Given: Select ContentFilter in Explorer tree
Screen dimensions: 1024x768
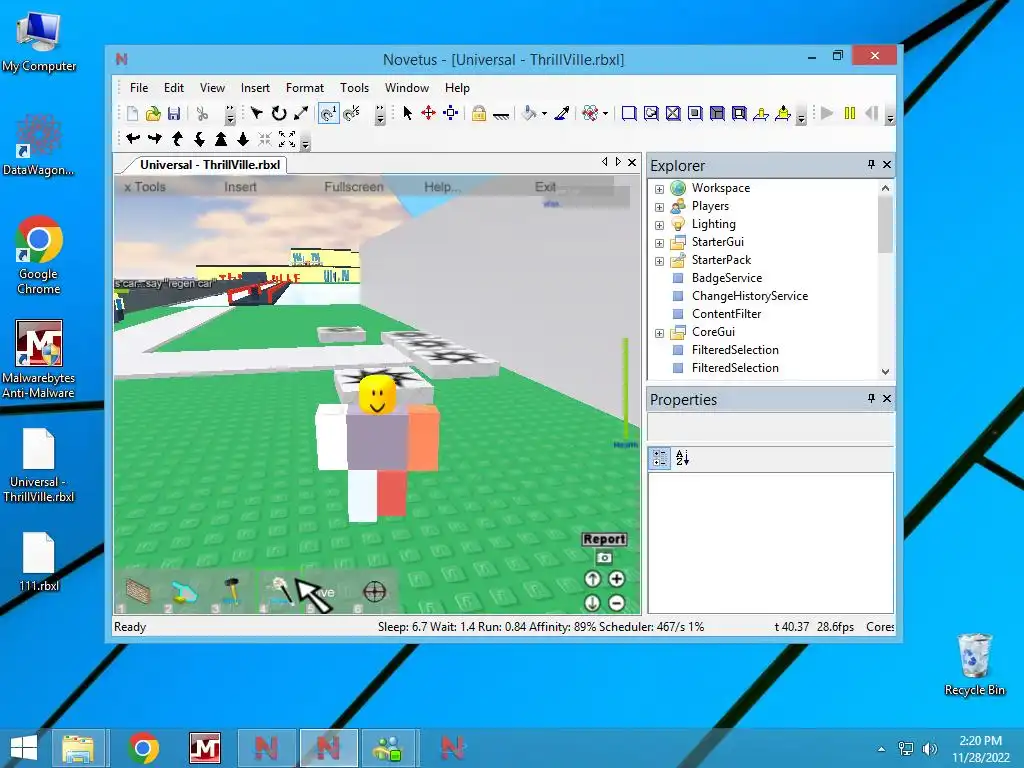Looking at the screenshot, I should pos(726,313).
